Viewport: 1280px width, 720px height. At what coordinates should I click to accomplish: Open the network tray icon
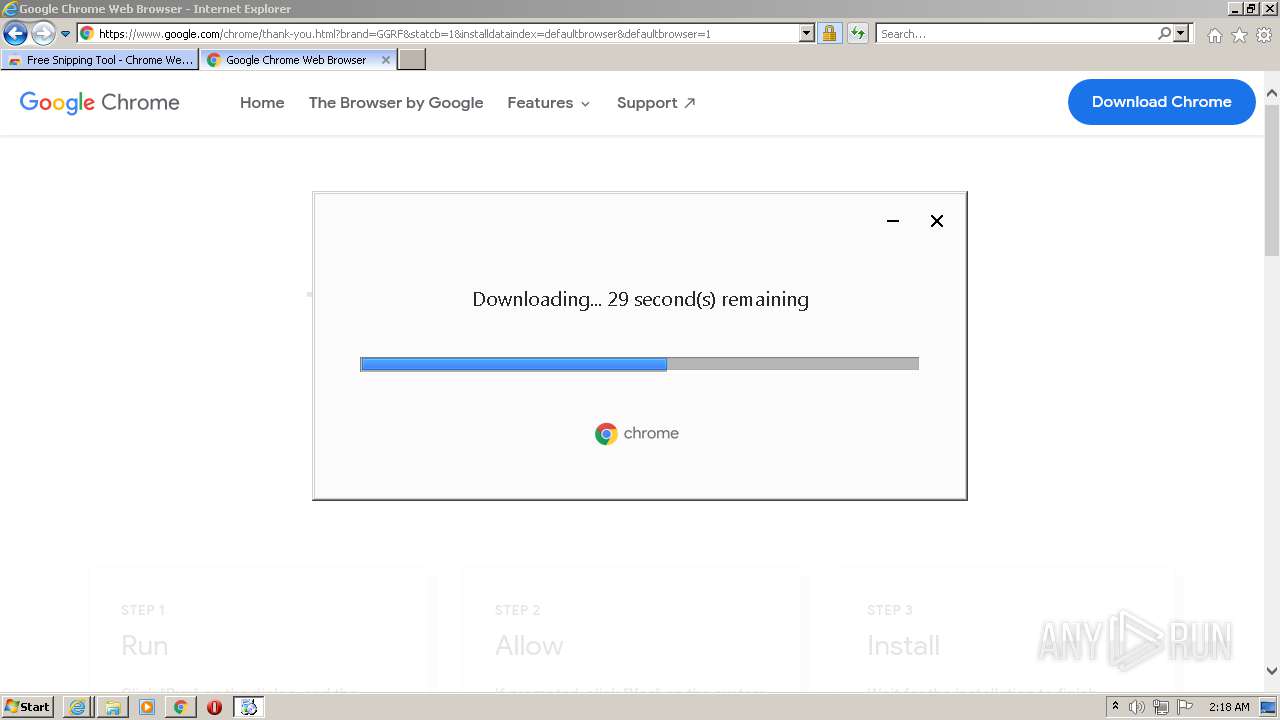click(x=1161, y=707)
